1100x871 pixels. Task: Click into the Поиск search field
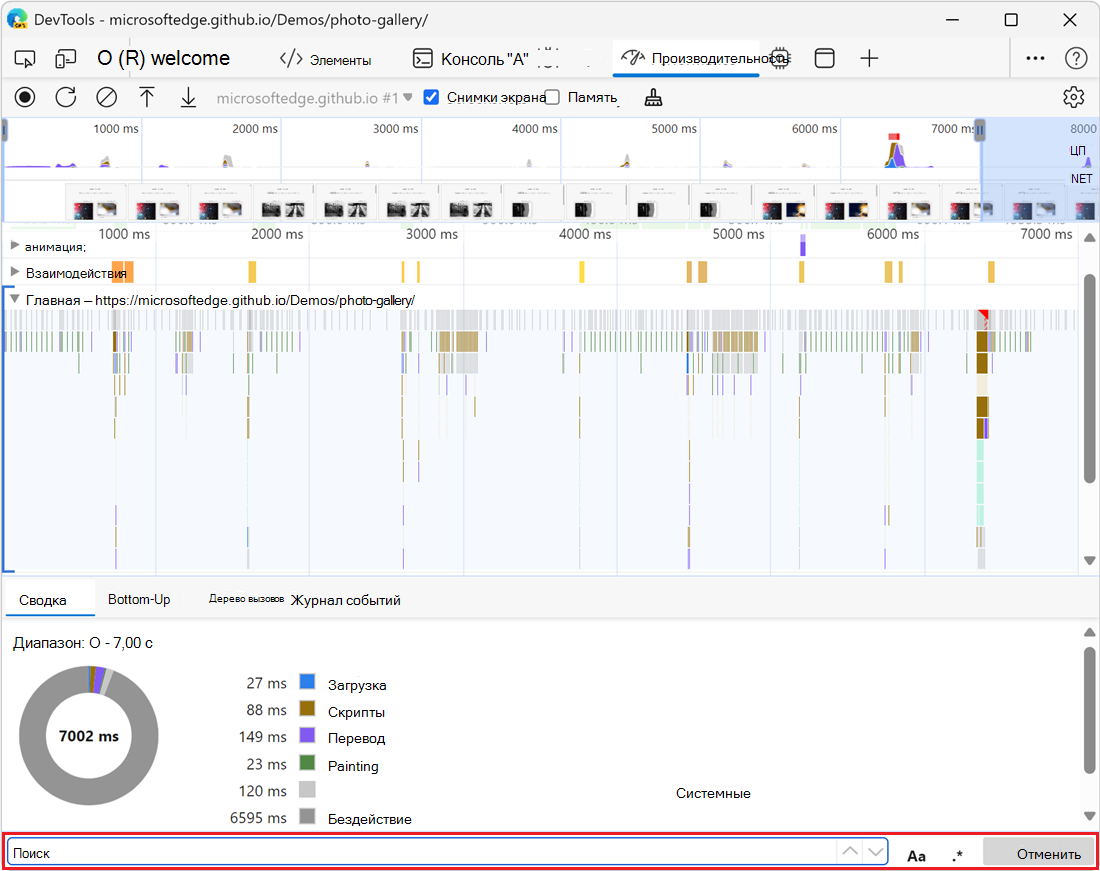[420, 853]
